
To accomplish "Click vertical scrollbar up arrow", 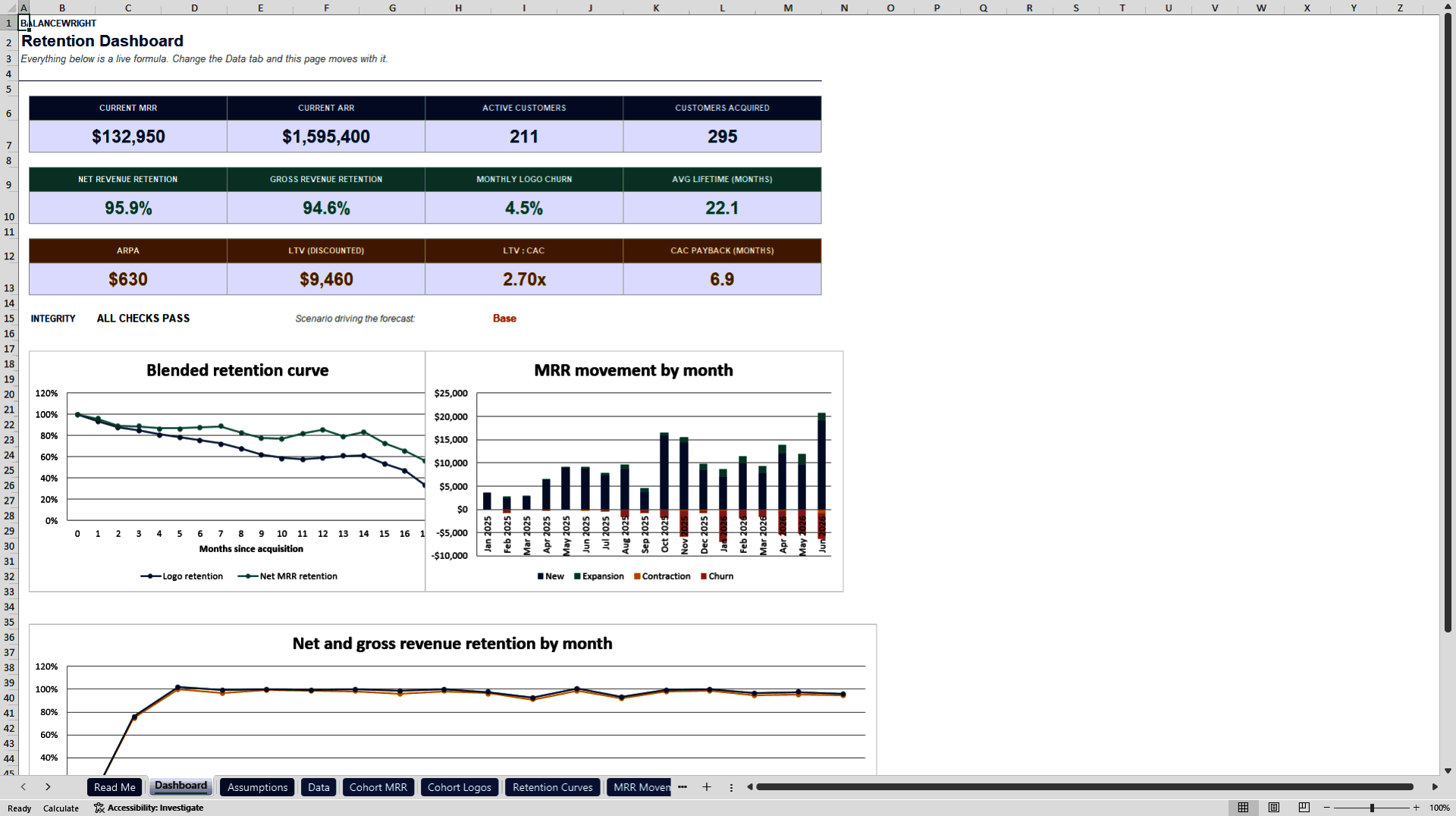I will 1448,7.
